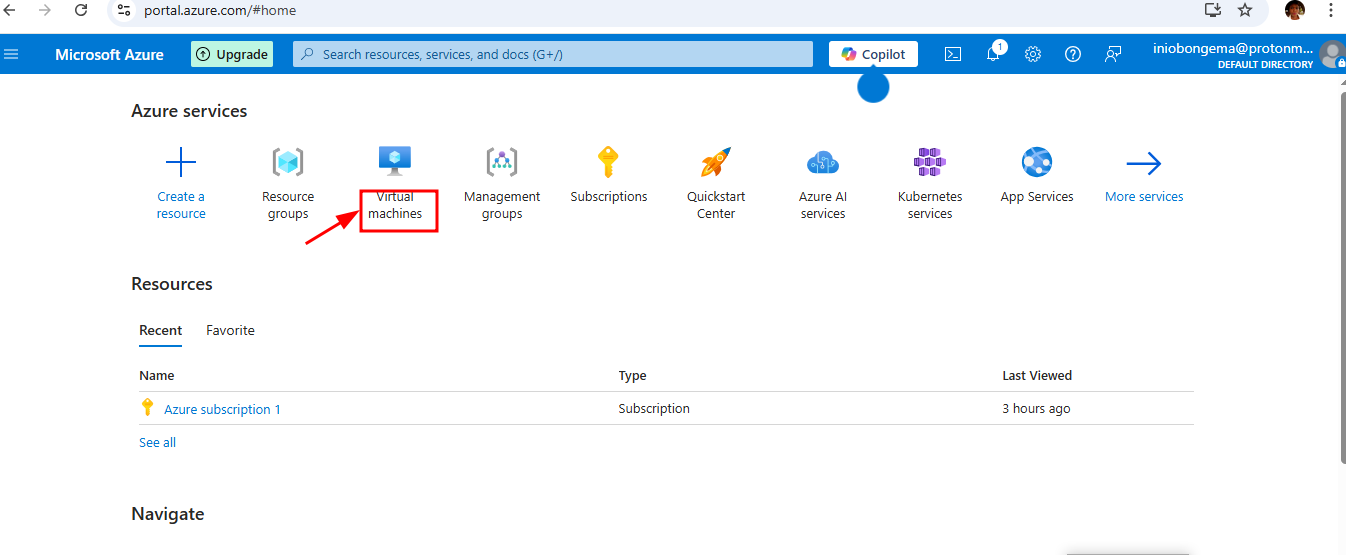
Task: Go back with browser back arrow
Action: (10, 10)
